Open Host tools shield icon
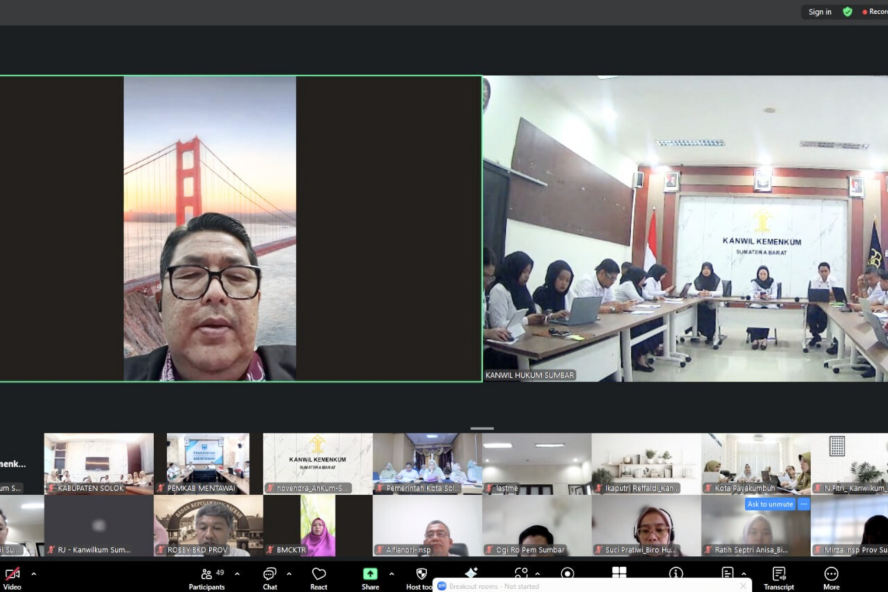The image size is (888, 592). coord(420,575)
